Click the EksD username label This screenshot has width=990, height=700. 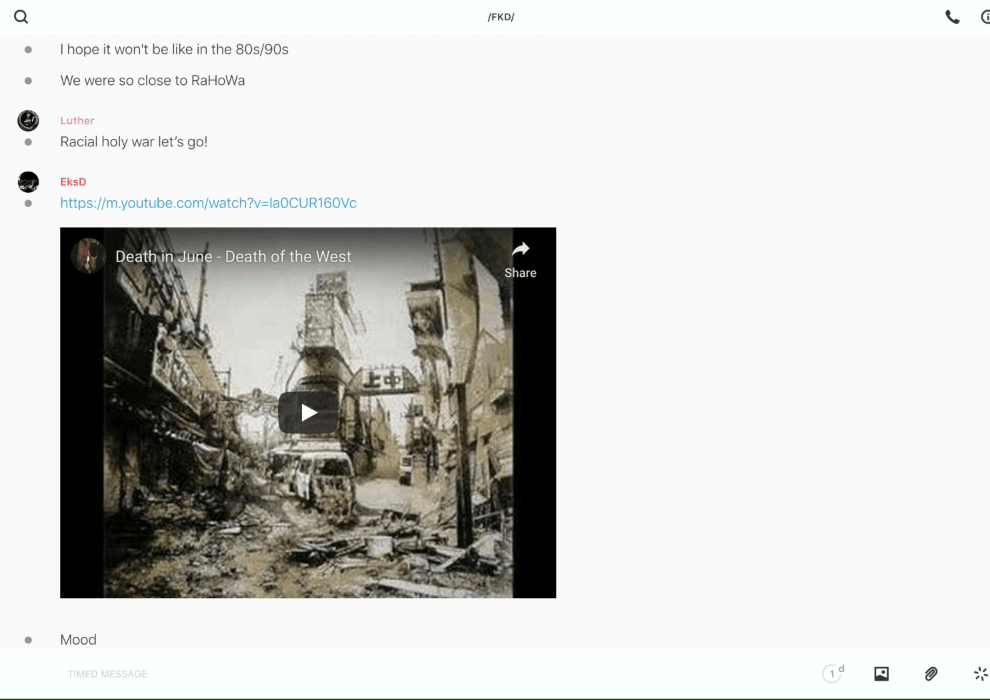[73, 182]
